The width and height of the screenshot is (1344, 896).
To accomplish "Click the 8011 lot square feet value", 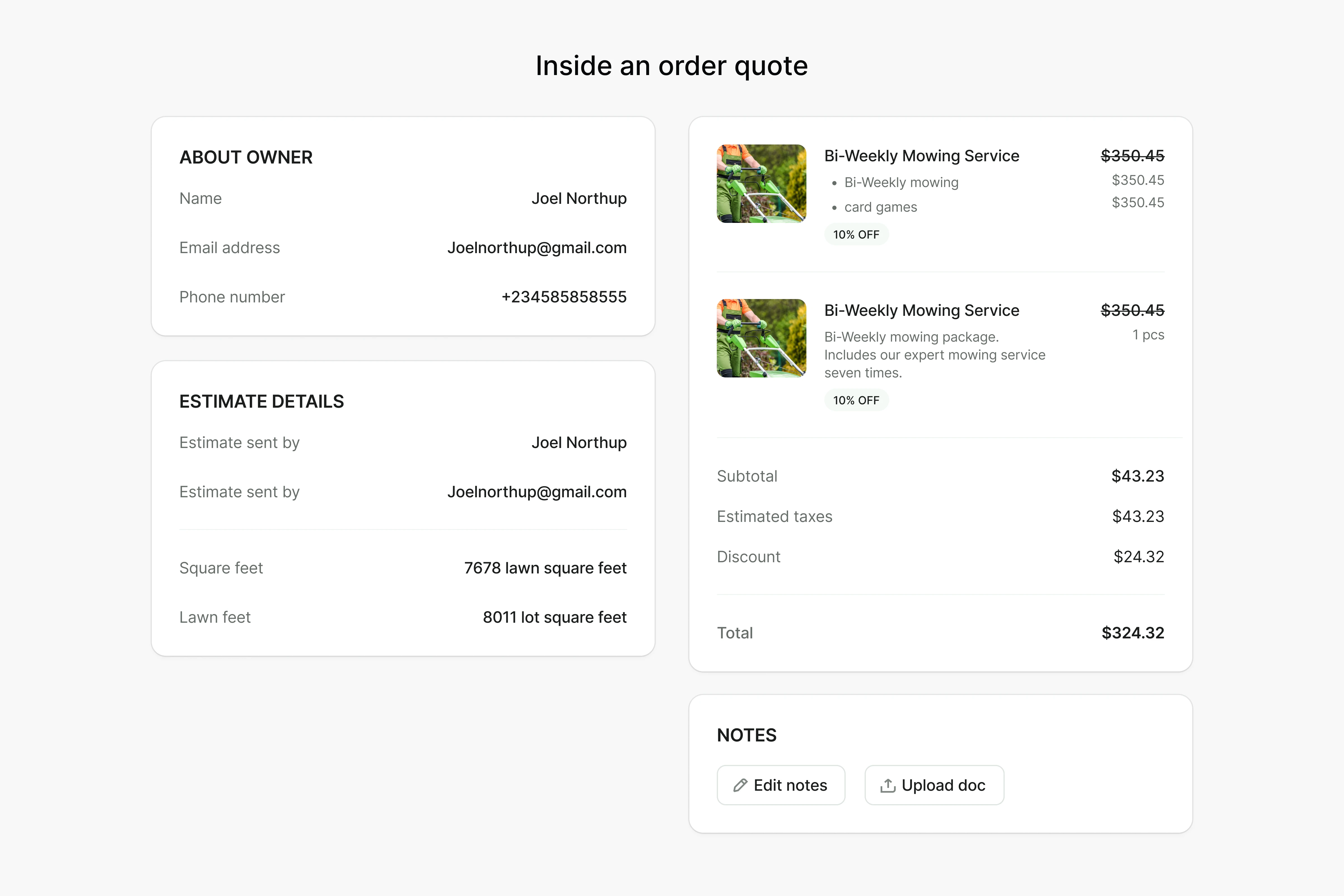I will (554, 617).
